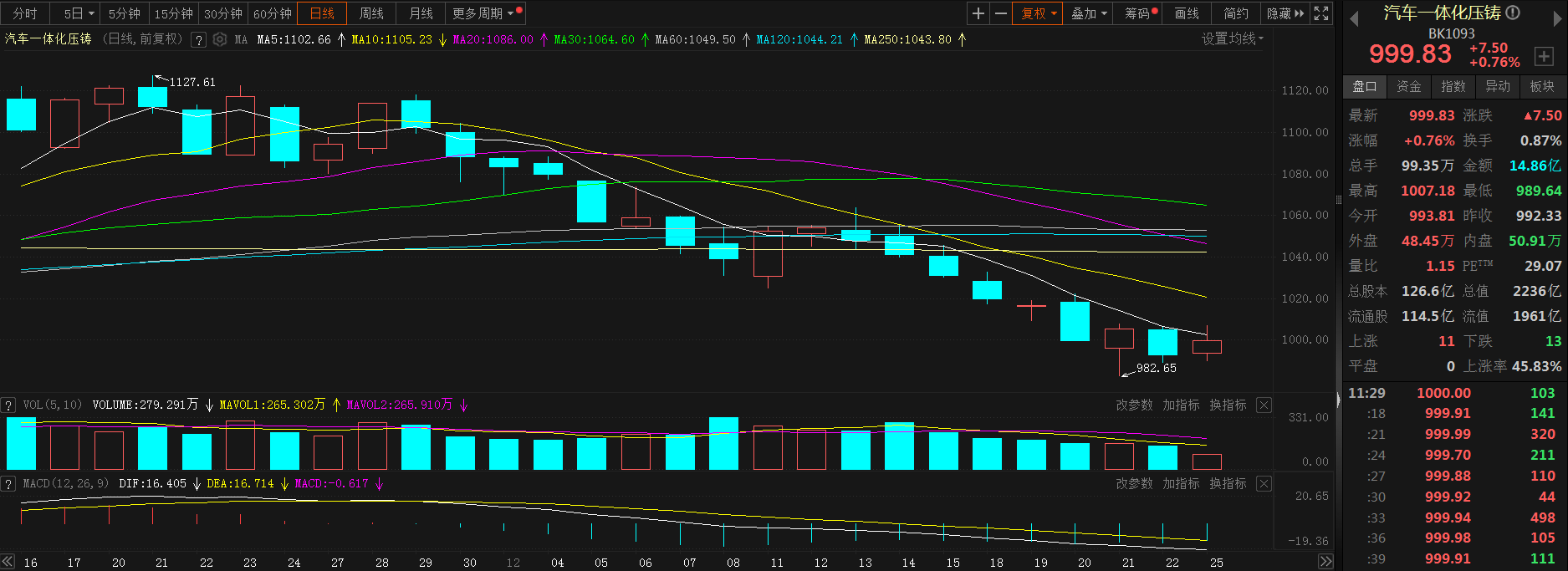Viewport: 1568px width, 571px height.
Task: Click the zoom-out minus icon above the chart
Action: [x=1000, y=13]
